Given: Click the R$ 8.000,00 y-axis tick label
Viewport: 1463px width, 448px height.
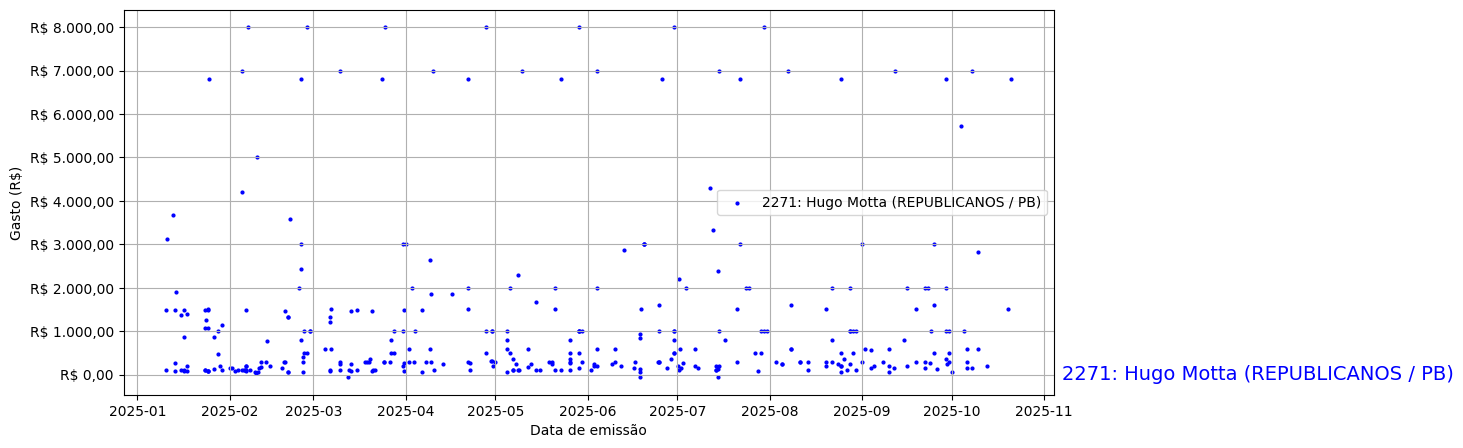Looking at the screenshot, I should [71, 28].
